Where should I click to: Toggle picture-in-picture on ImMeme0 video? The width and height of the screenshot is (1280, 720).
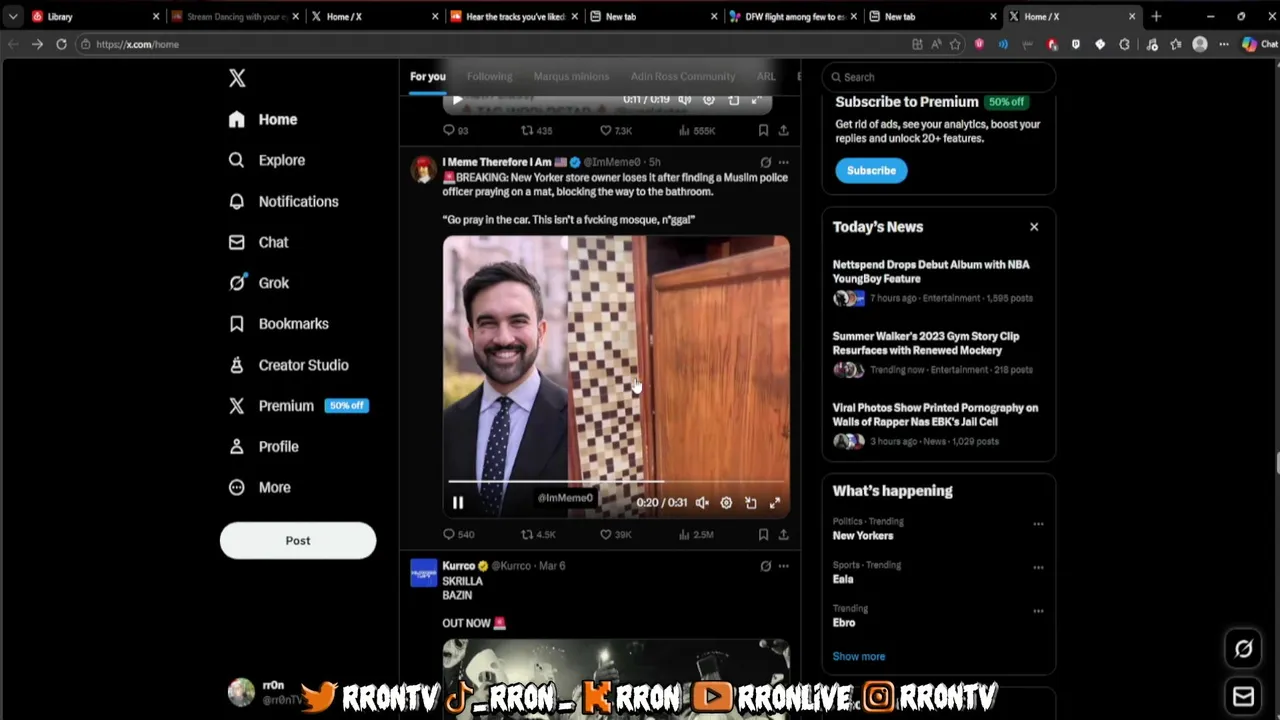[x=750, y=503]
